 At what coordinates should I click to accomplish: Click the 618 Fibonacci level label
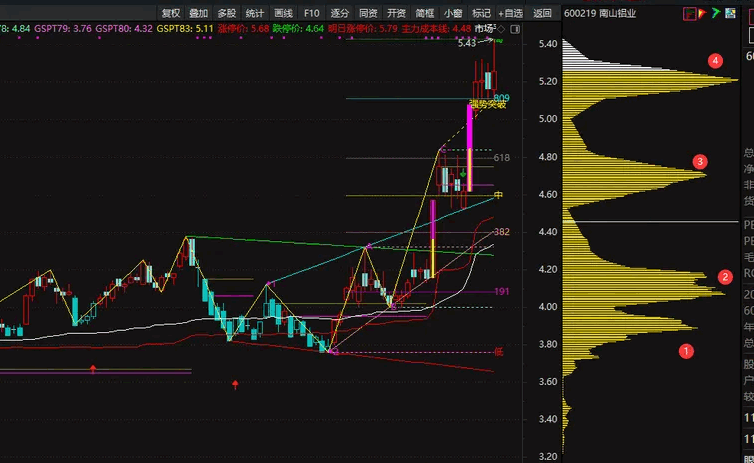501,158
